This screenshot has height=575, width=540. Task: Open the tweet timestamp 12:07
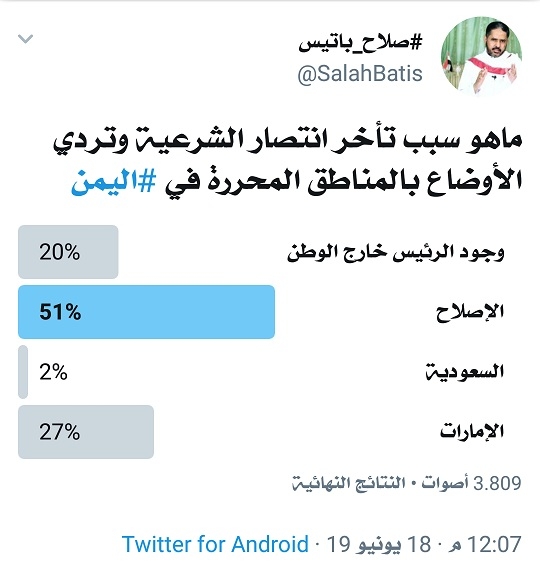(485, 544)
